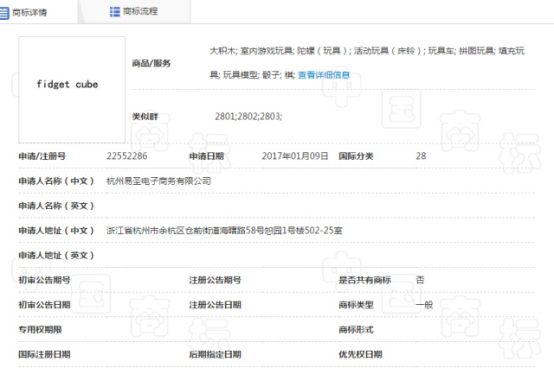Click the 申请人名称（英文） label
Screen dimensions: 554x369
(x=56, y=206)
